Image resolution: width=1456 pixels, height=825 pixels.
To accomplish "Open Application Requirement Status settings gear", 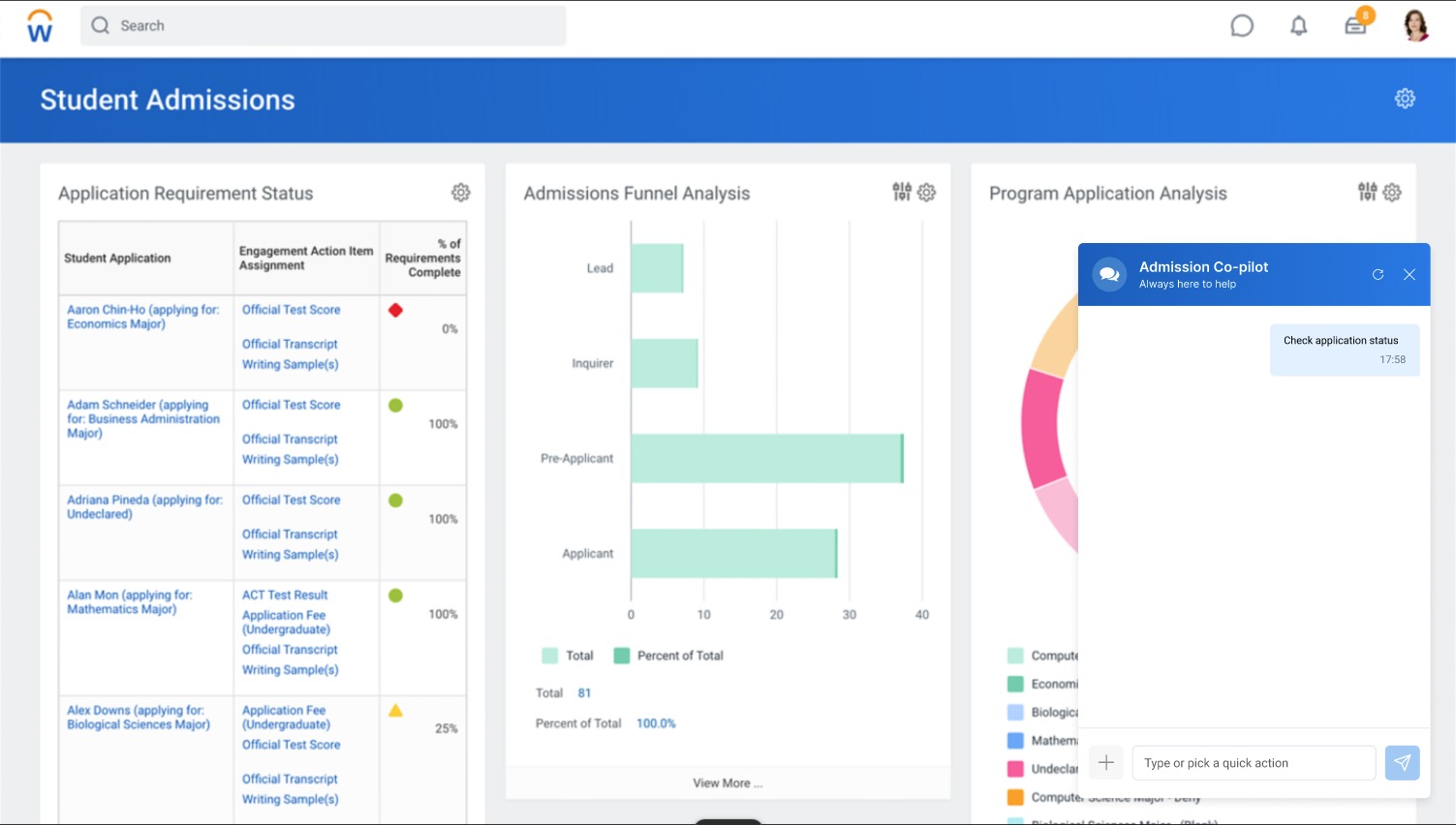I will coord(461,193).
